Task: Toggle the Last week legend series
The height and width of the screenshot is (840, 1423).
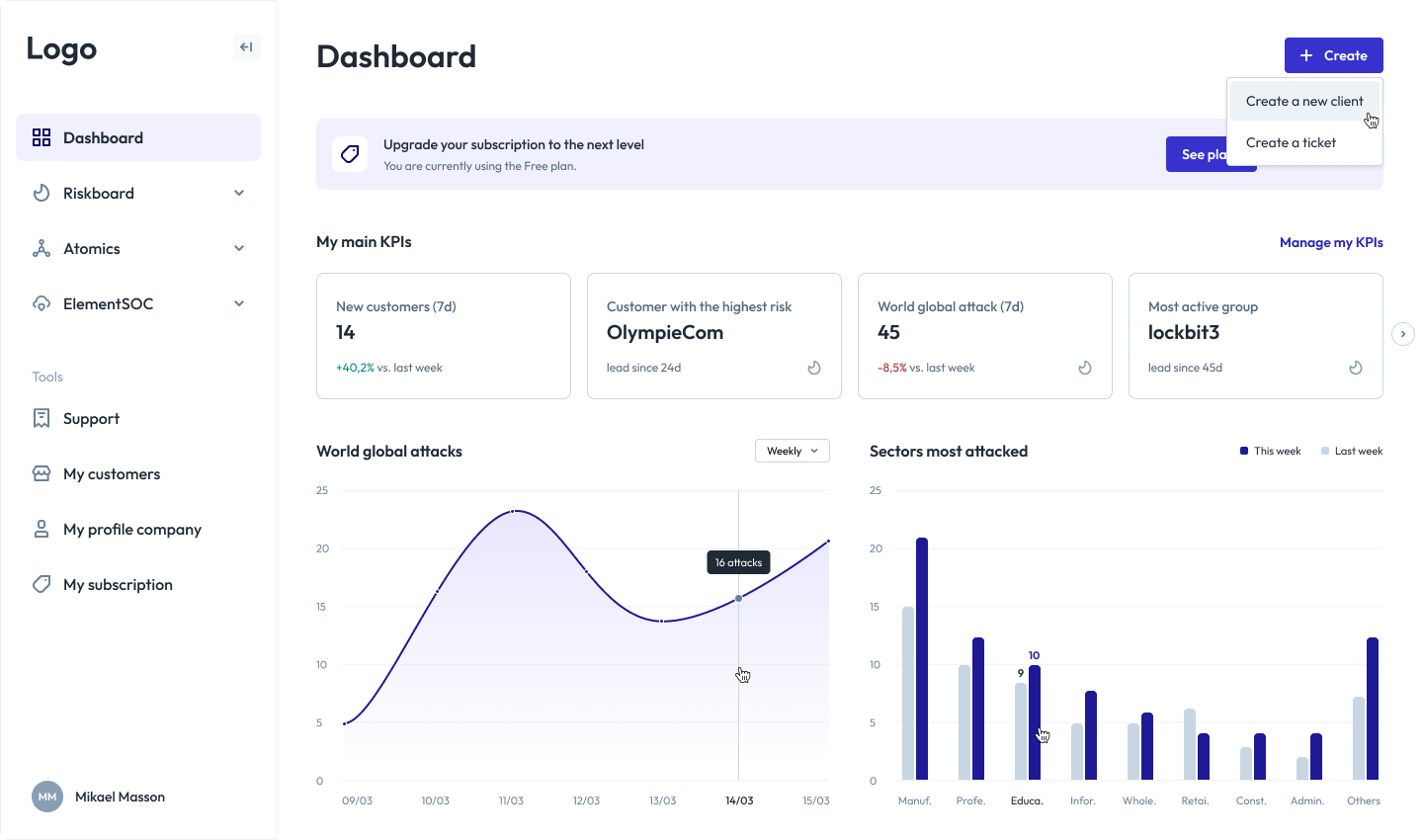Action: click(1351, 451)
